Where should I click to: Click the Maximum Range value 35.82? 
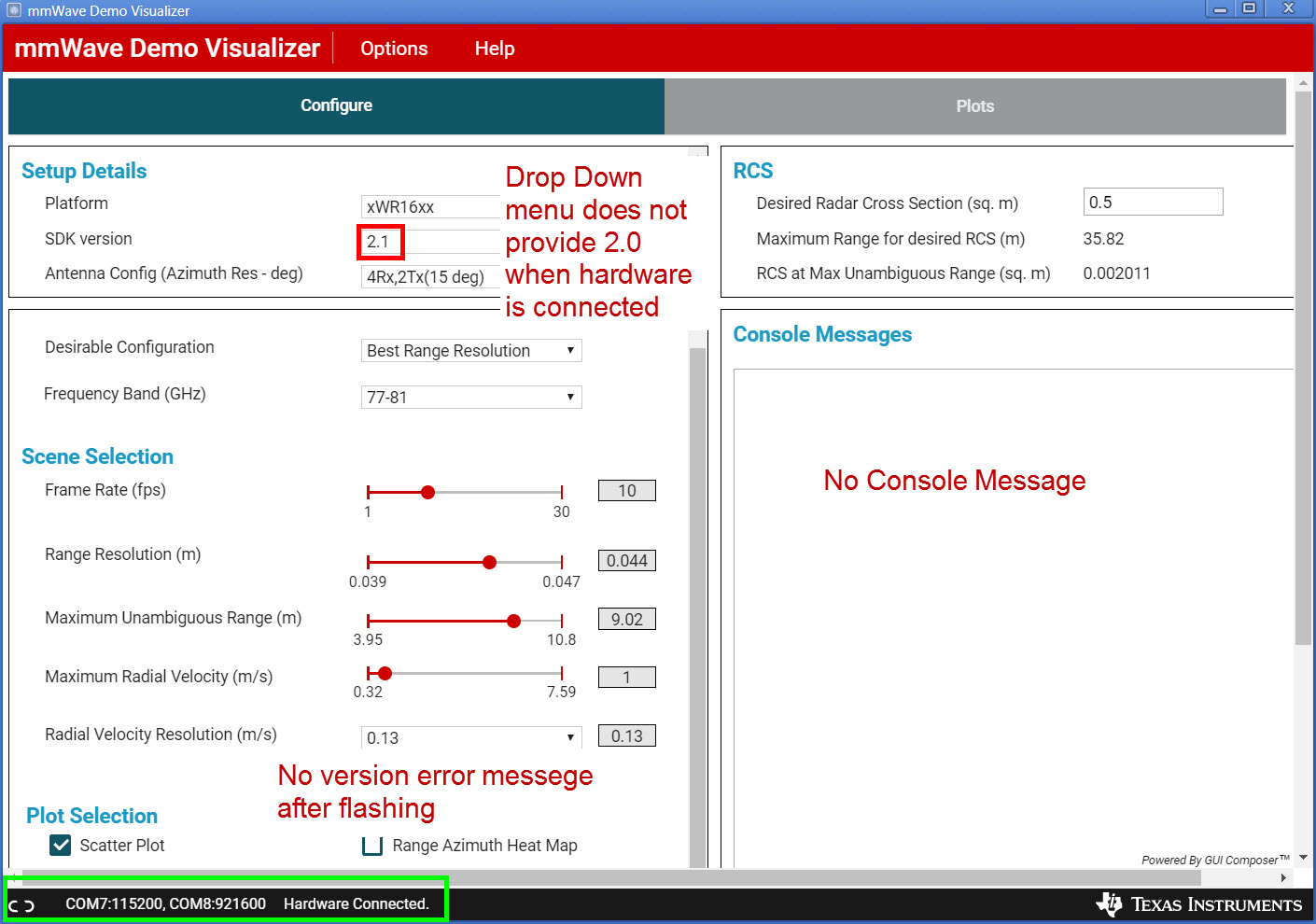1103,239
